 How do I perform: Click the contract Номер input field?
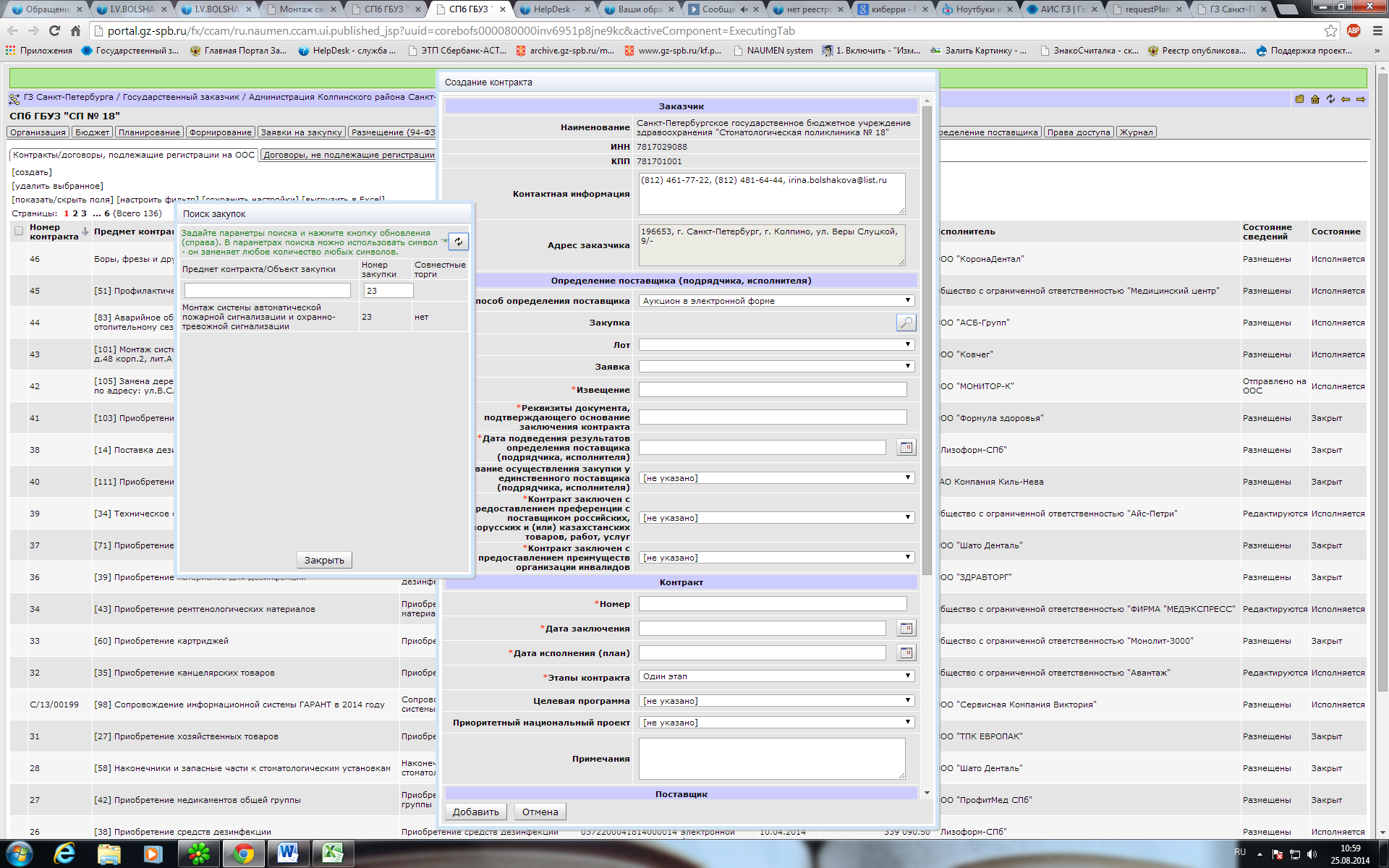click(772, 604)
